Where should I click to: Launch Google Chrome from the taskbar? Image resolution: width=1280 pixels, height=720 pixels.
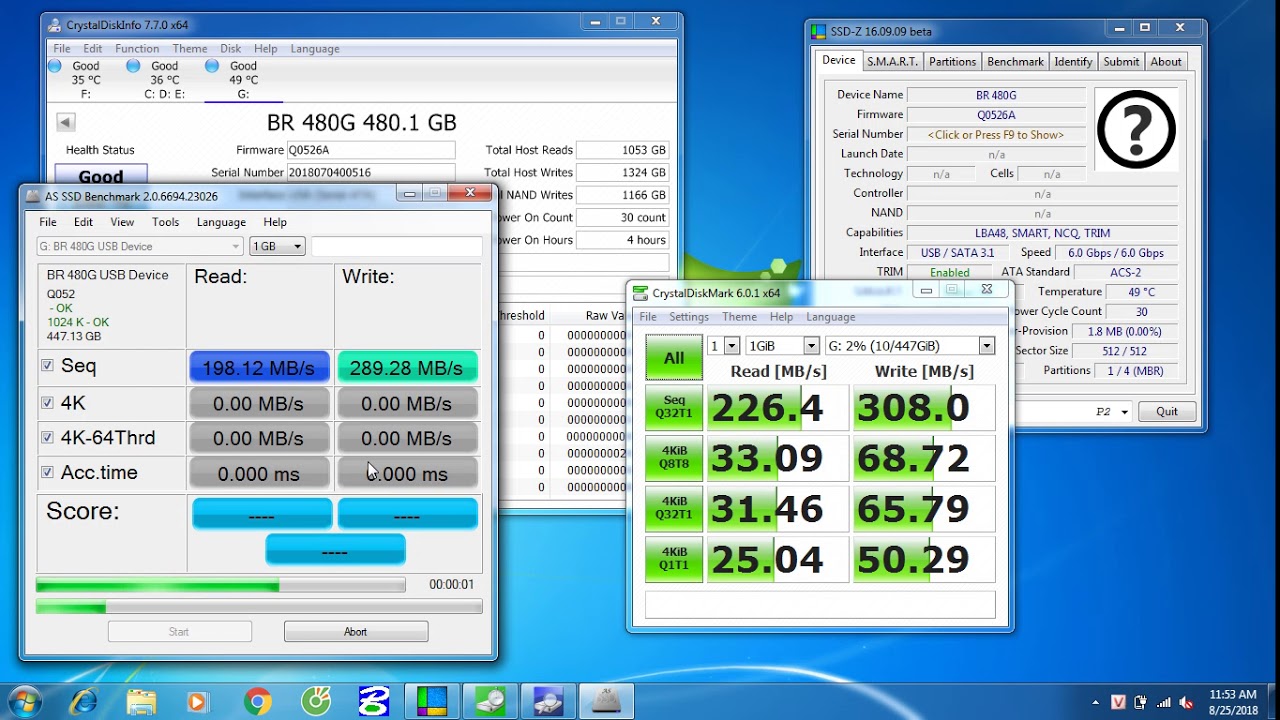point(257,702)
